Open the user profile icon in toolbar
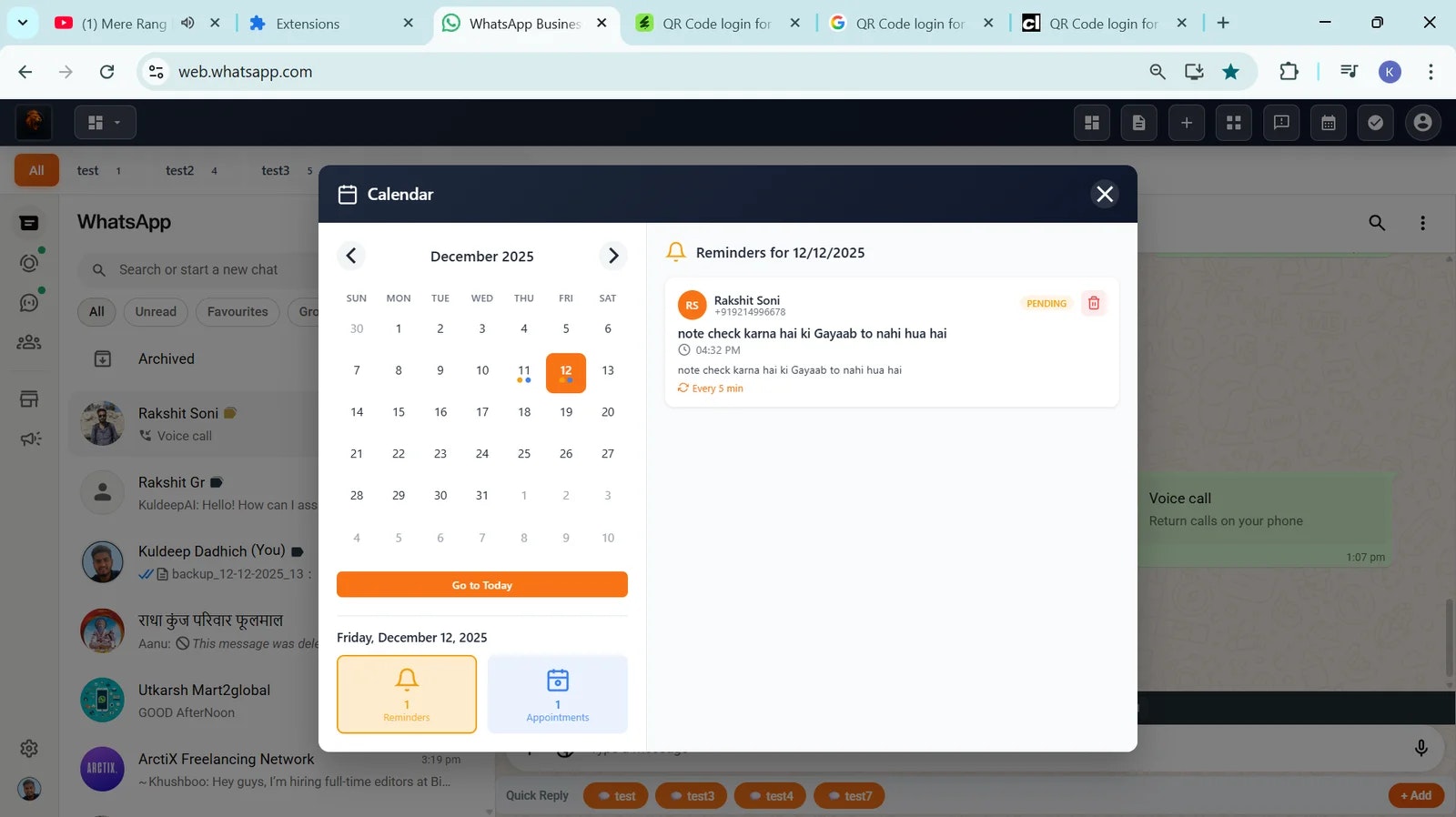 [1423, 122]
